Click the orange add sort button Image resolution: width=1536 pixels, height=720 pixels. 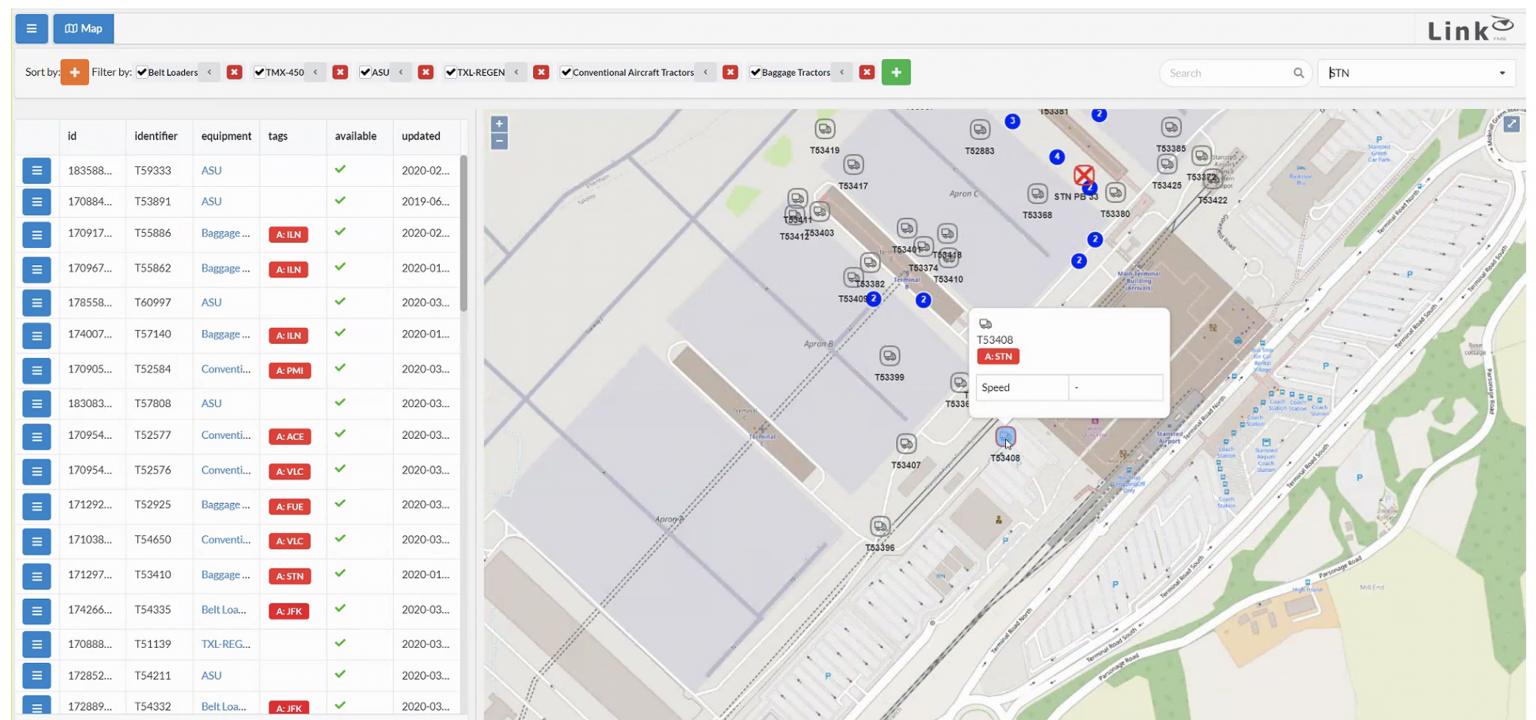74,72
